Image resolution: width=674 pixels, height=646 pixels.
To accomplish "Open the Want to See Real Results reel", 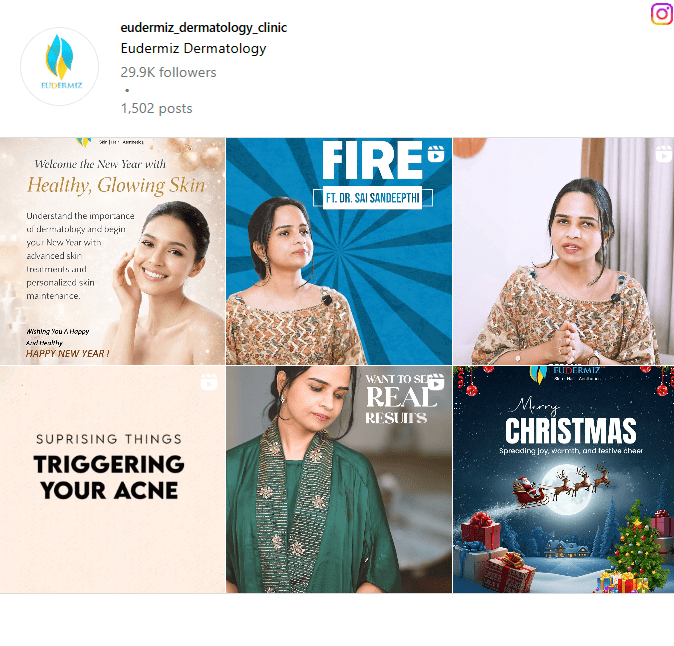I will point(339,479).
